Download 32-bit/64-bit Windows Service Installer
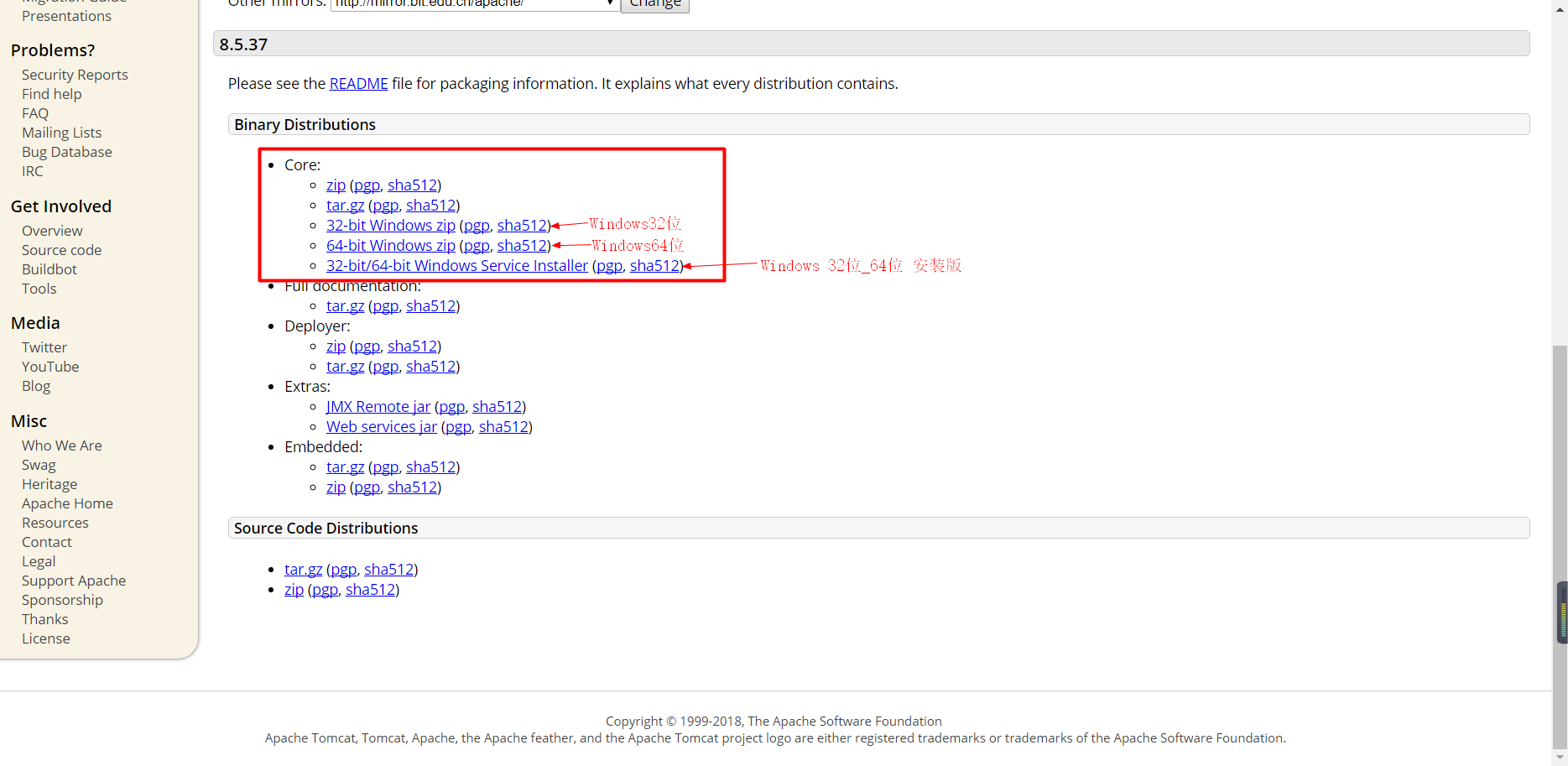1568x766 pixels. (x=457, y=266)
